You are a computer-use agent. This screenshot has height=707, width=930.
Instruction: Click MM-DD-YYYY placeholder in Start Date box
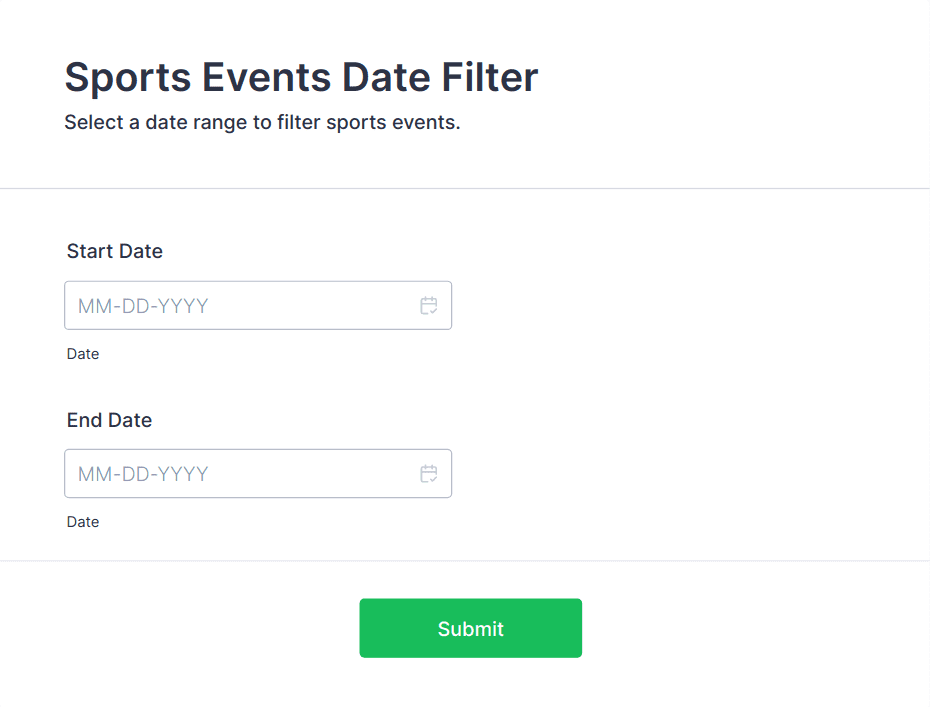[143, 306]
